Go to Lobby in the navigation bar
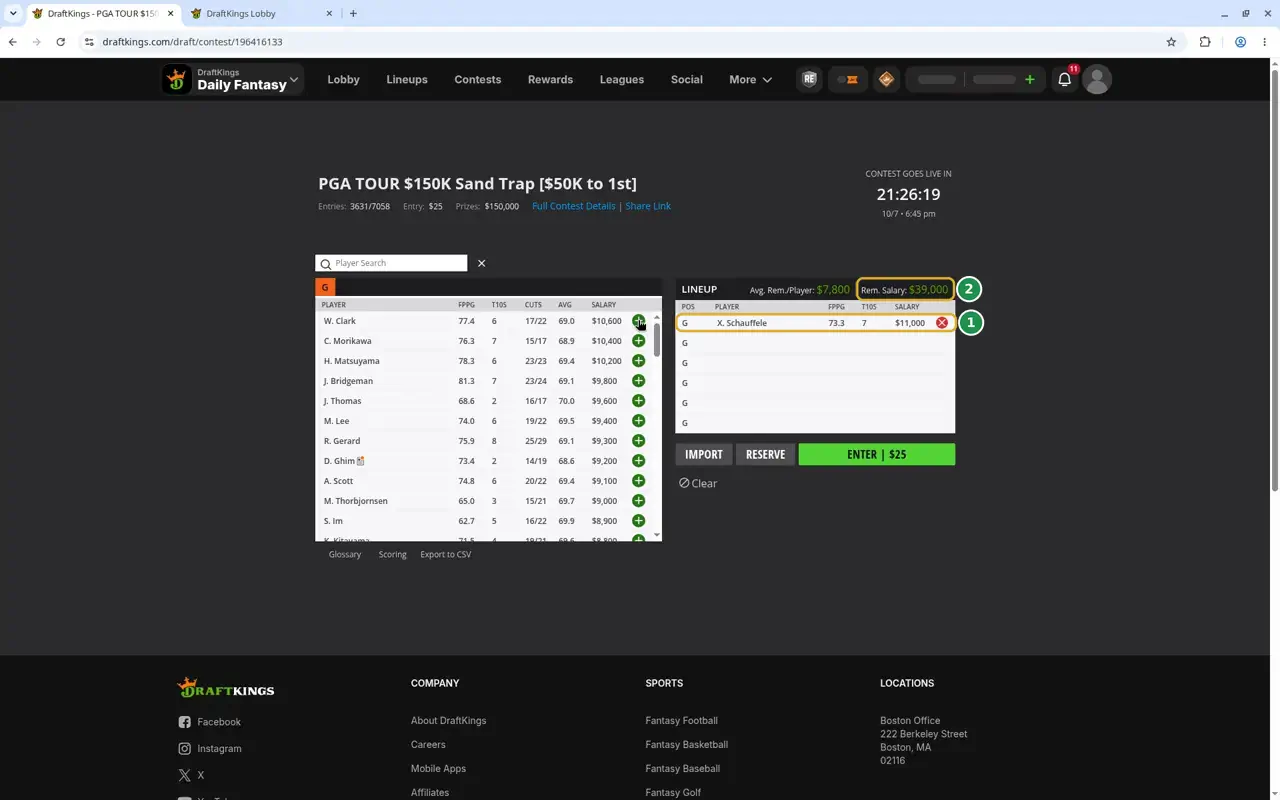 [x=343, y=80]
